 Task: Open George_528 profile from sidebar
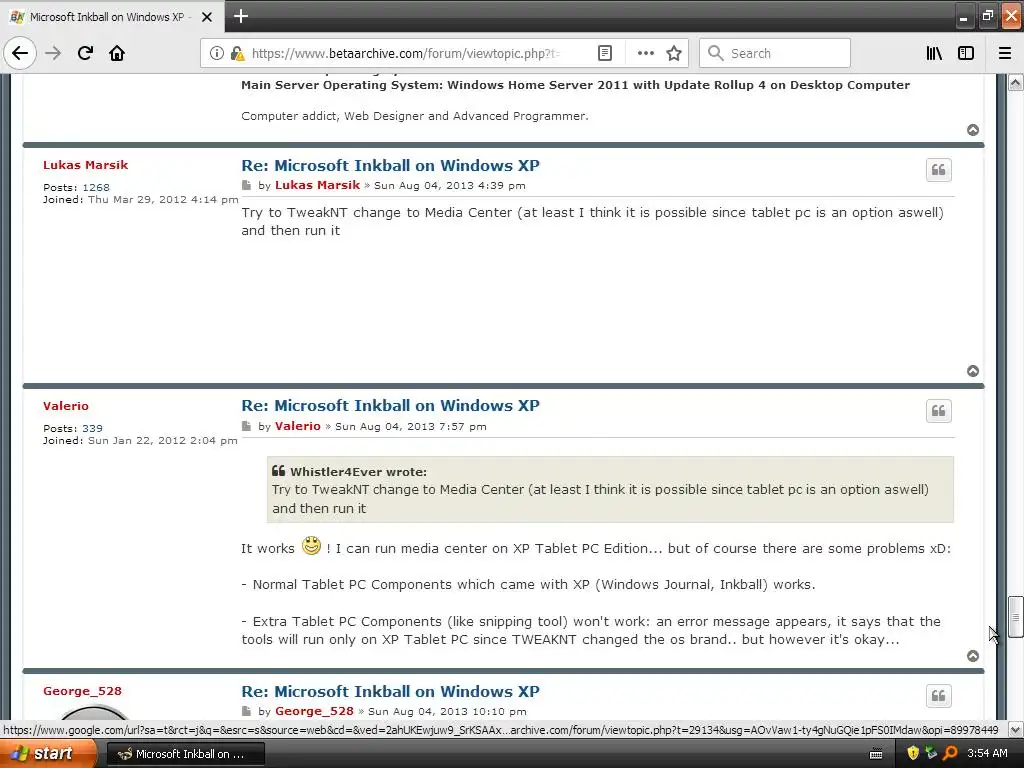[82, 691]
